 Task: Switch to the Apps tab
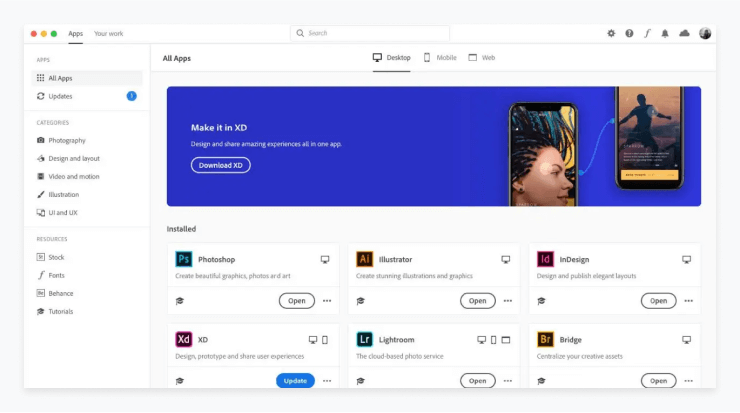click(76, 34)
